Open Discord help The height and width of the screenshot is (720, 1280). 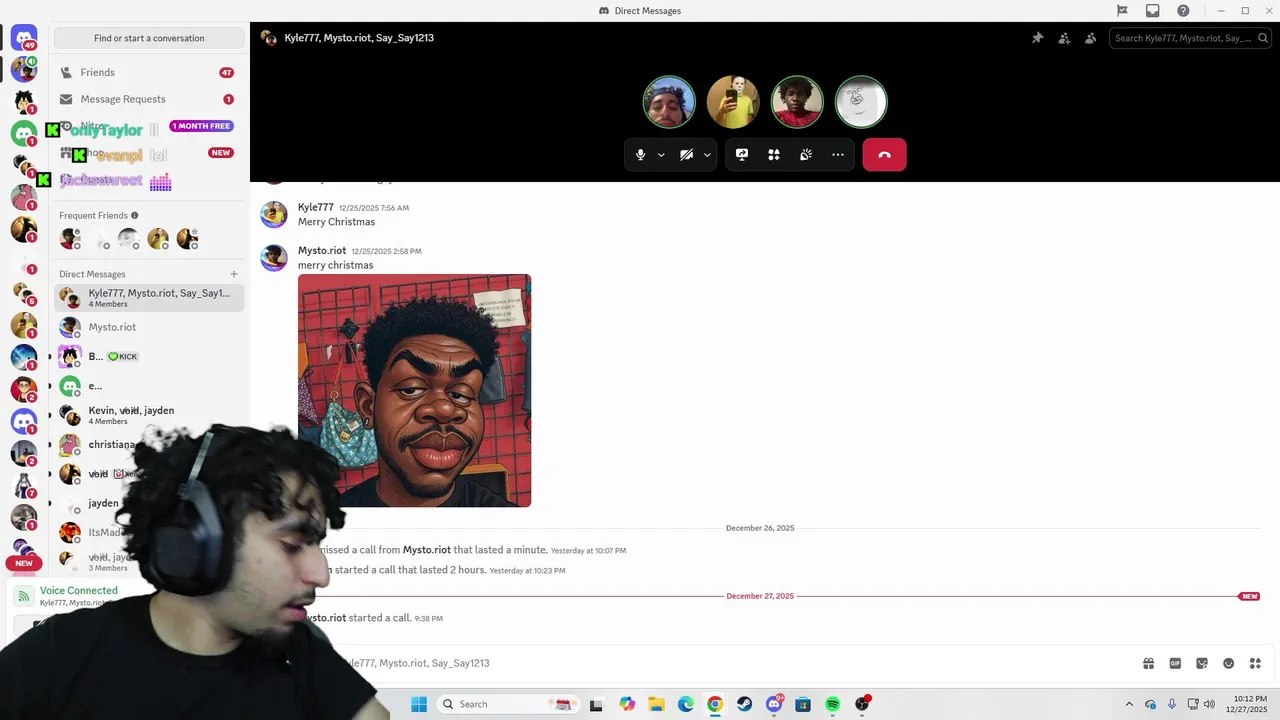[1183, 11]
